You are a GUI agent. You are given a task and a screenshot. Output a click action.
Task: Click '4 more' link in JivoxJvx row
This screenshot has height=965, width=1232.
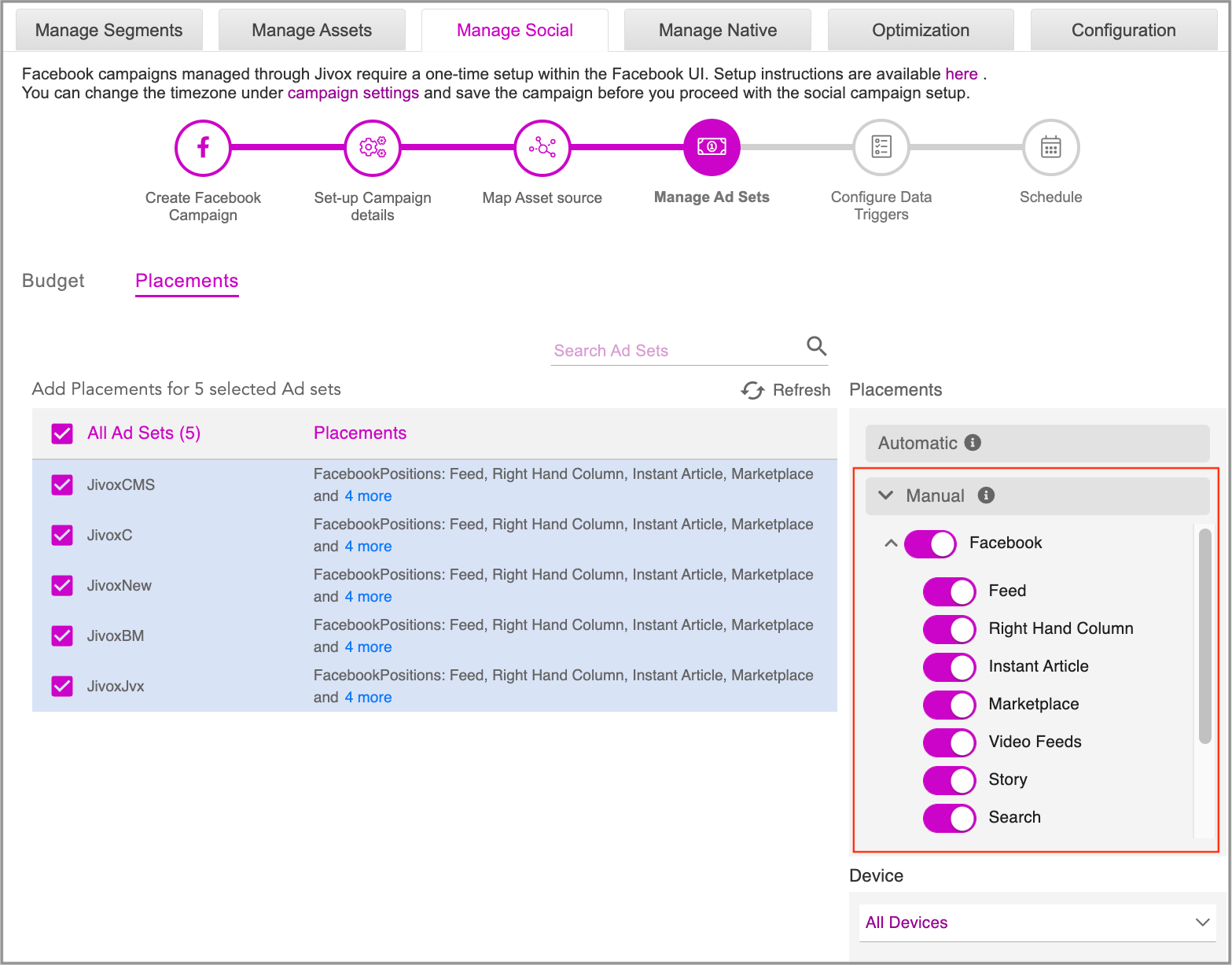[x=368, y=698]
